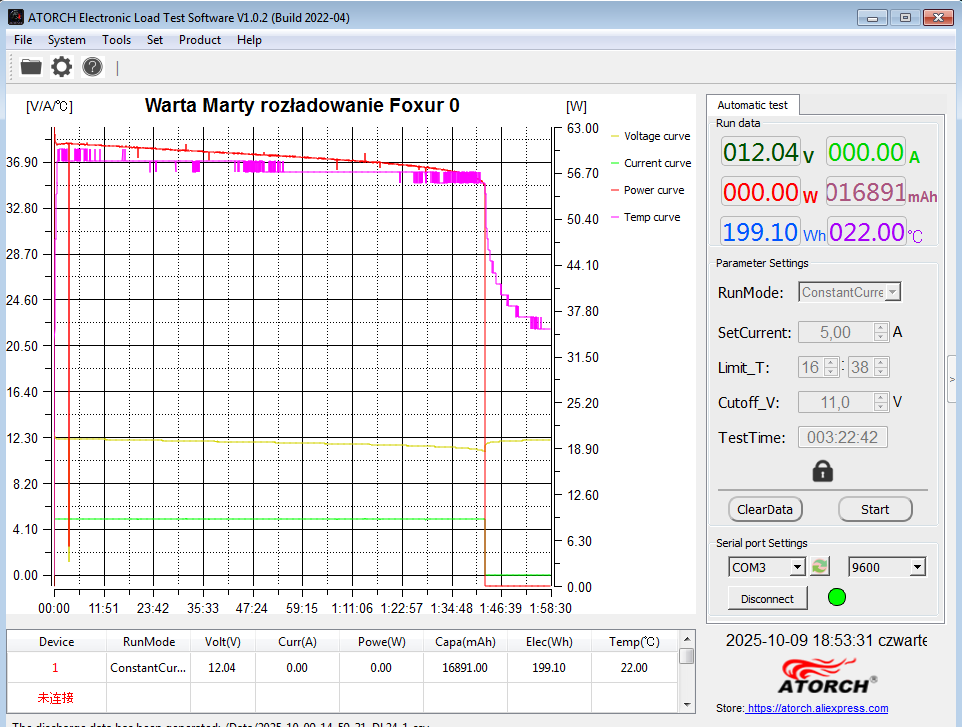
Task: Click the Cutoff_V 11,0 value field
Action: pos(836,402)
